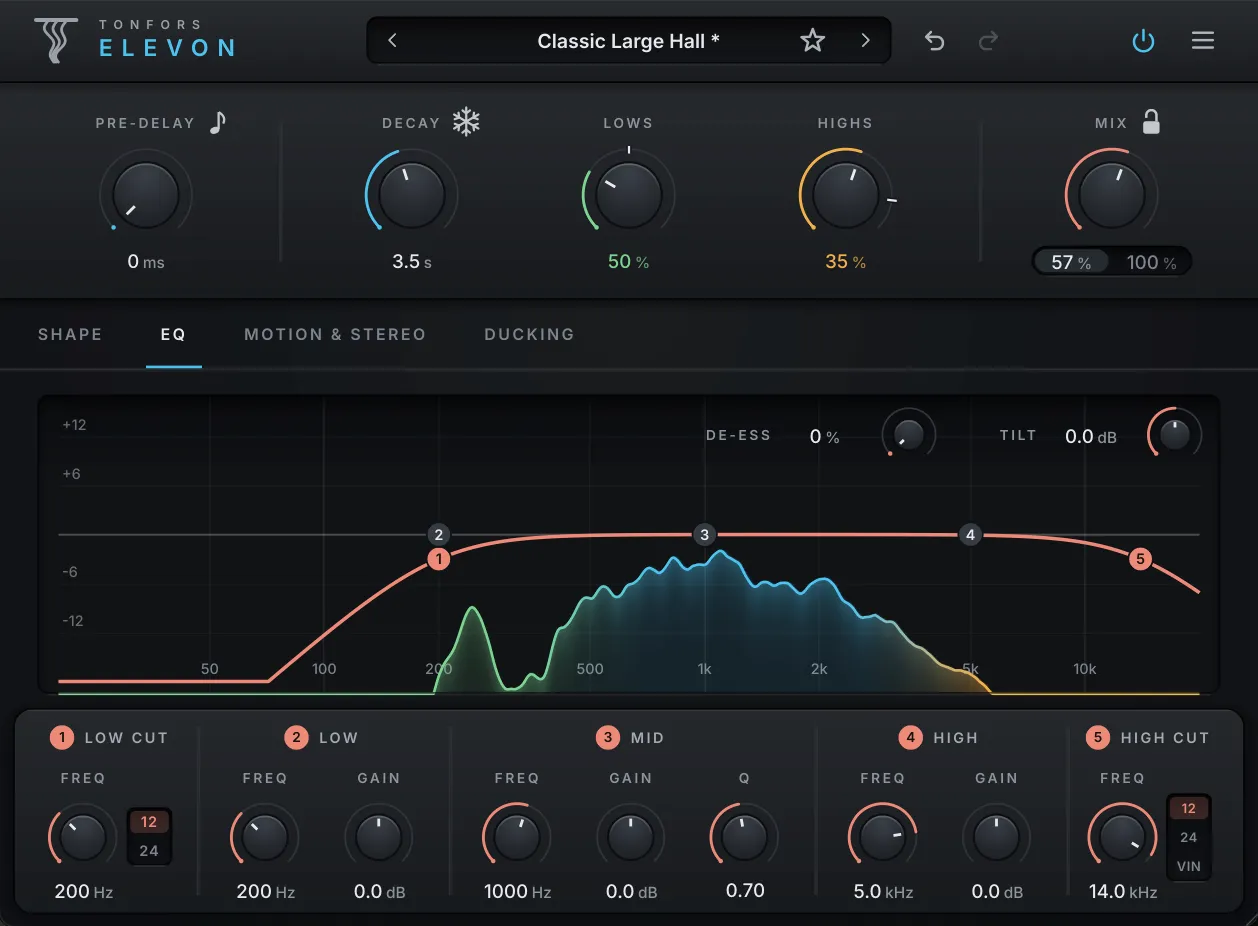Viewport: 1258px width, 926px height.
Task: Set Low Cut slope to 12
Action: [149, 822]
